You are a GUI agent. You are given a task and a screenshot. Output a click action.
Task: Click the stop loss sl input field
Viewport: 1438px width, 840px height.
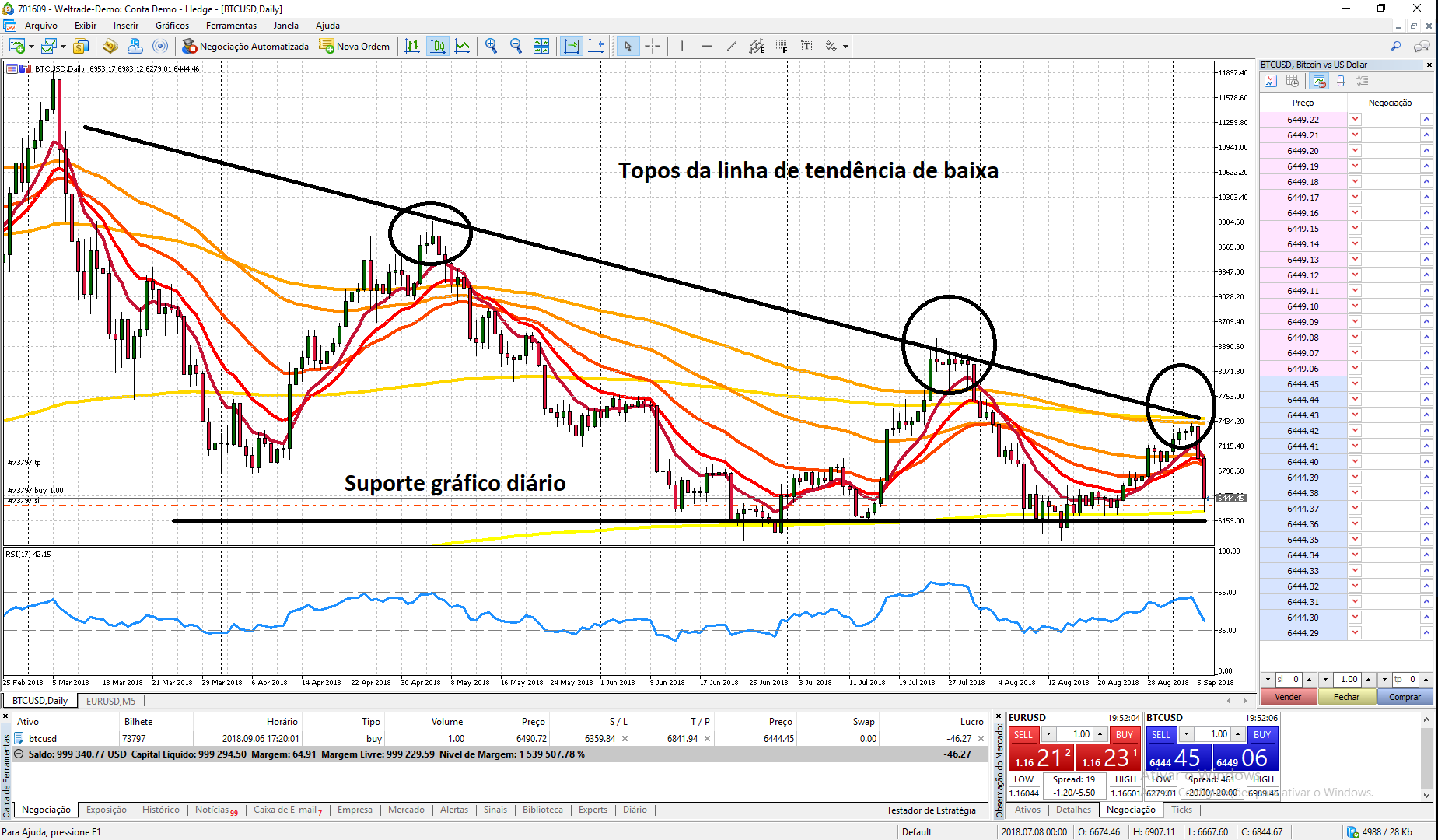1288,679
